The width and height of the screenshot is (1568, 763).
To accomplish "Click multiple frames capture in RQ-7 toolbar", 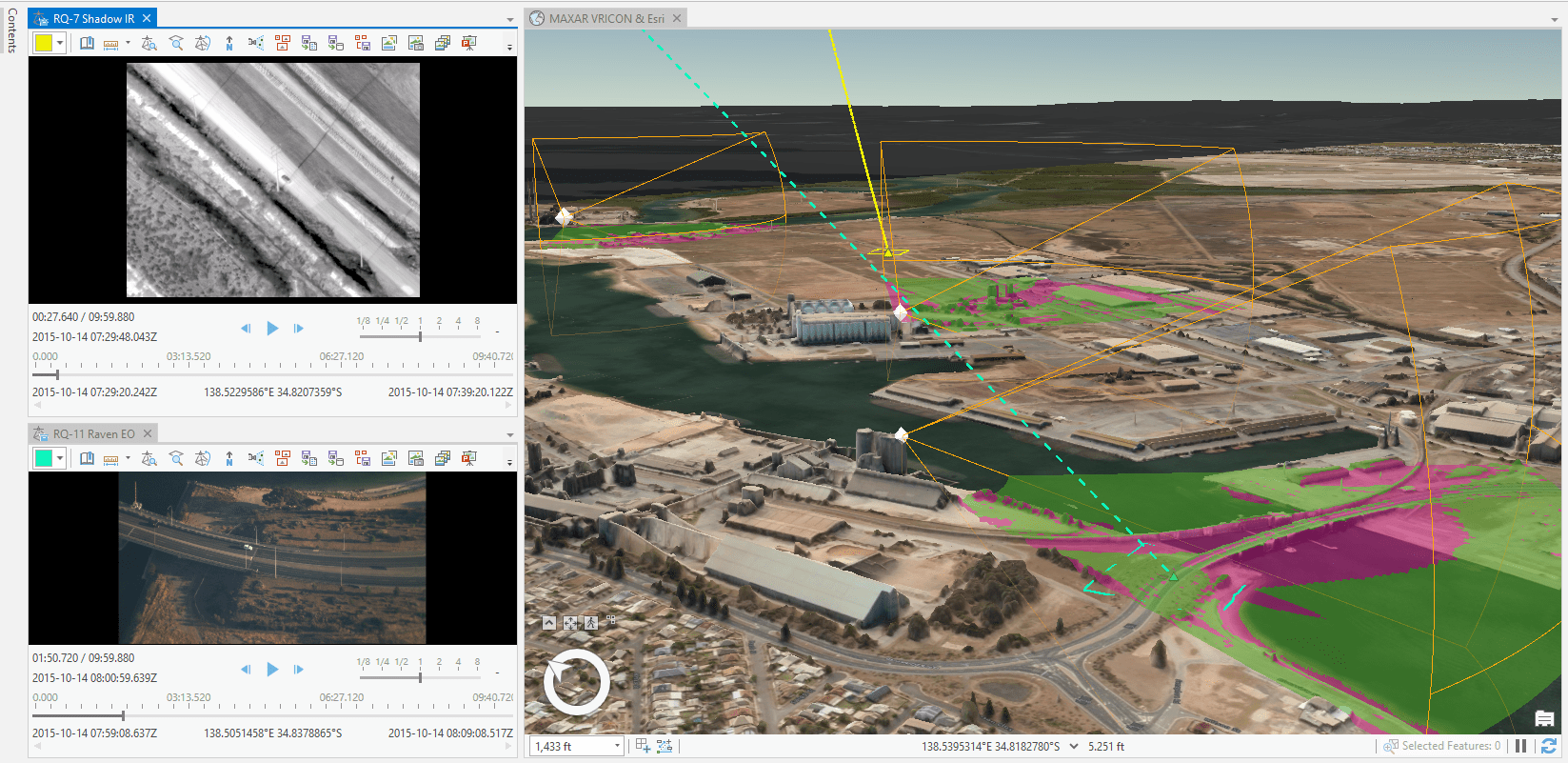I will tap(443, 43).
